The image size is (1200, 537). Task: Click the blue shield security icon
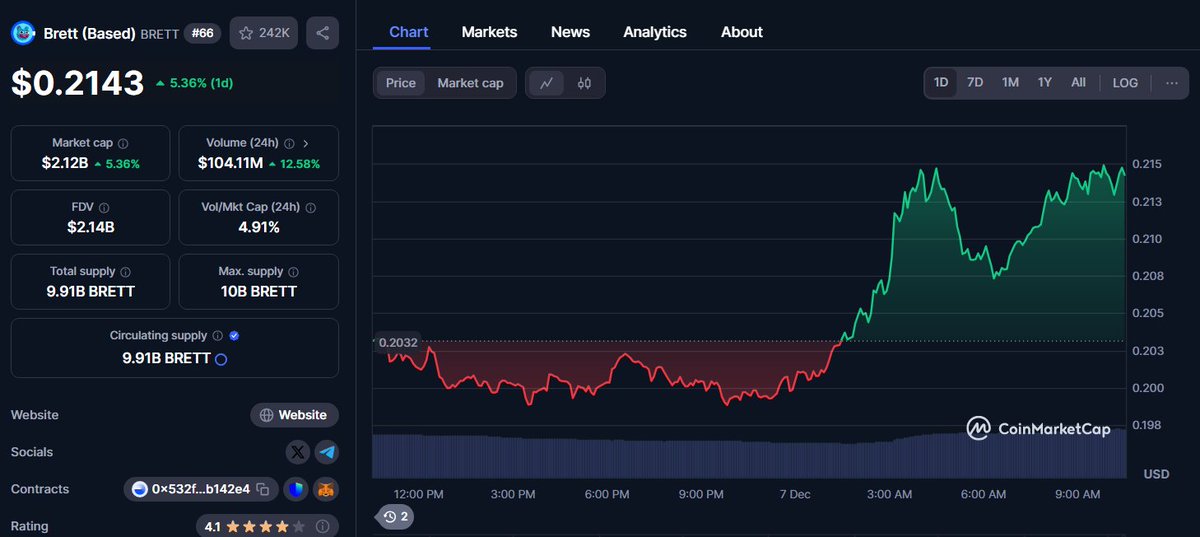(x=297, y=489)
